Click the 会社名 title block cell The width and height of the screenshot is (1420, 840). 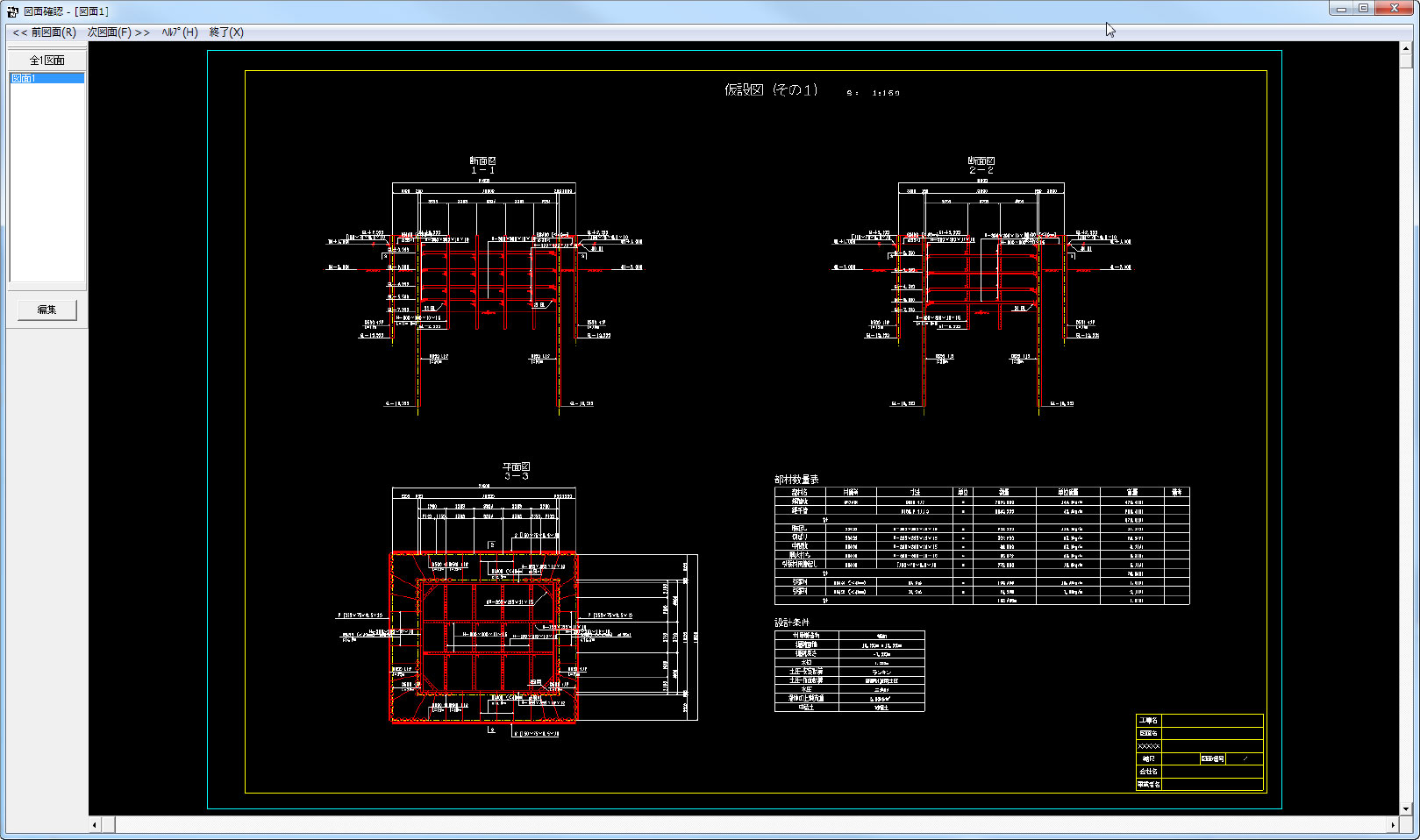coord(1148,772)
